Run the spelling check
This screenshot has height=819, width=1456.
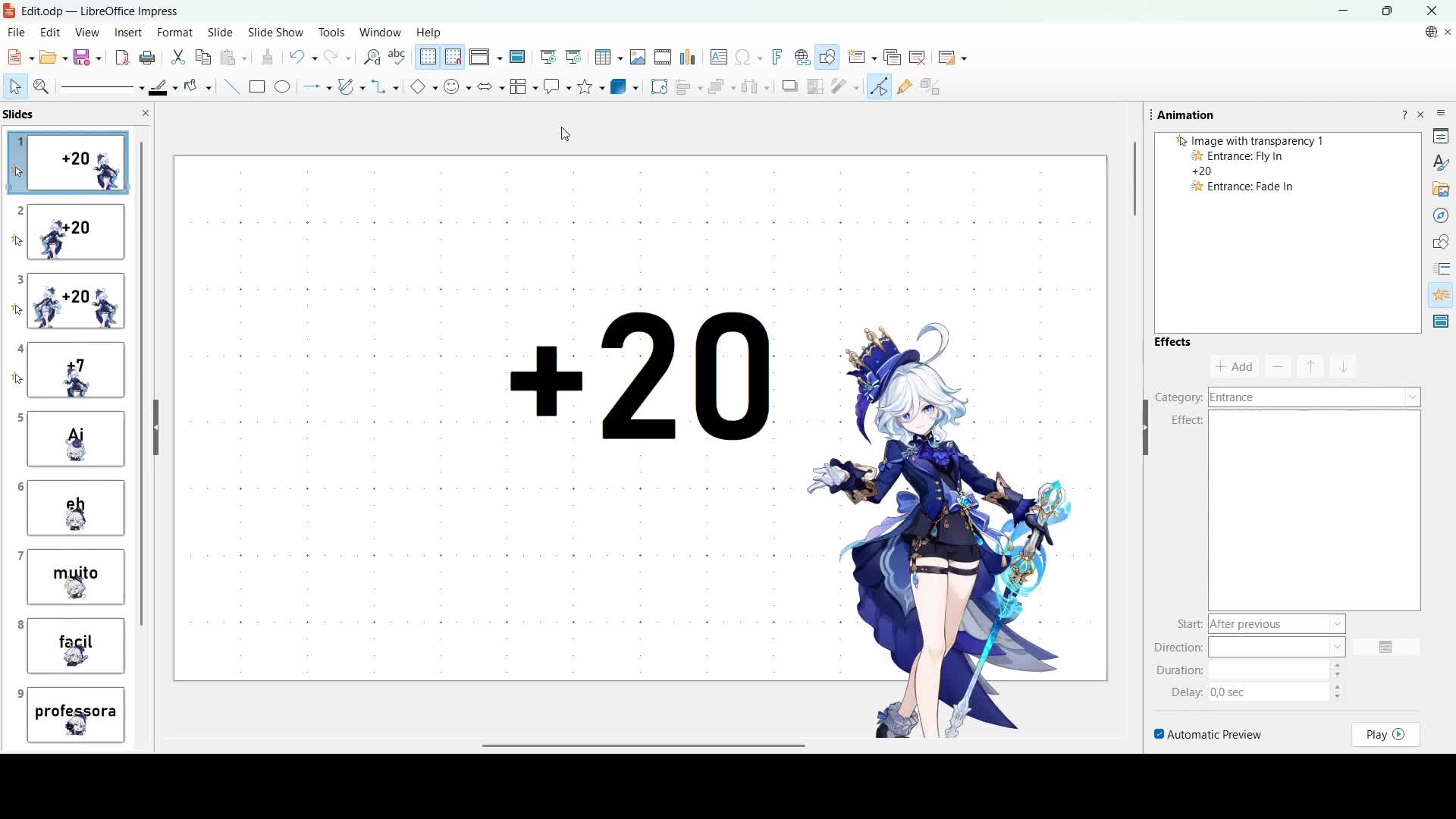(x=398, y=58)
